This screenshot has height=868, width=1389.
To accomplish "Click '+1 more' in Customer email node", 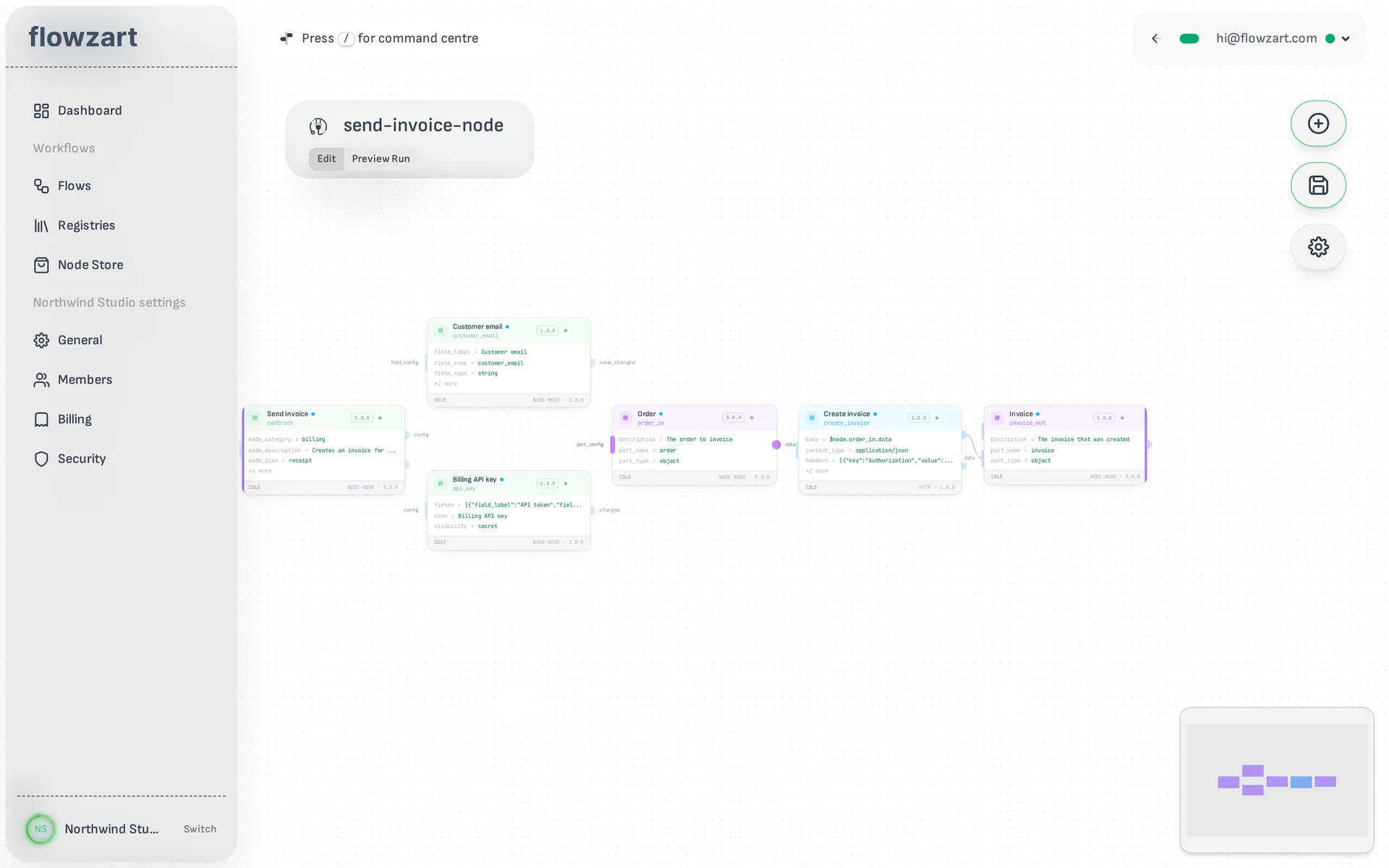I will point(446,384).
